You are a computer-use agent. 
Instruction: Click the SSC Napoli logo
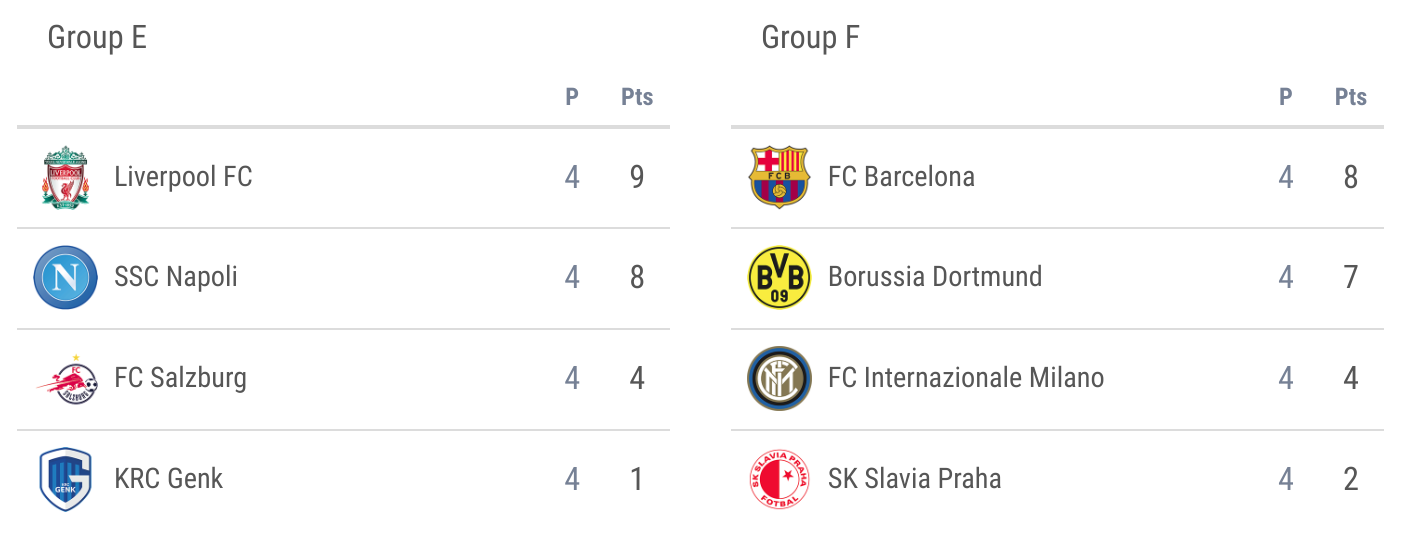point(65,277)
